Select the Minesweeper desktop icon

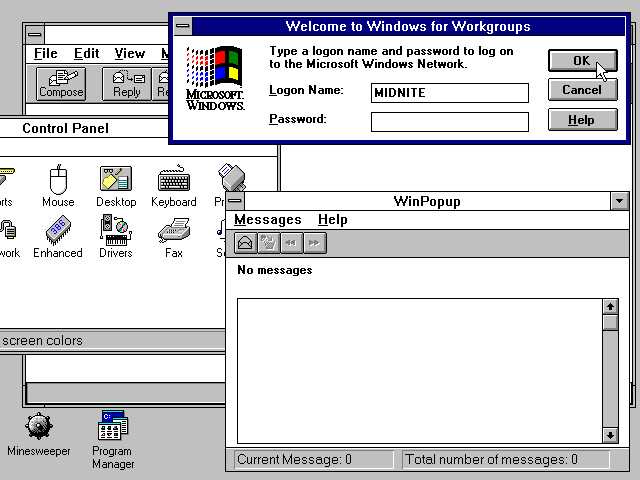39,434
